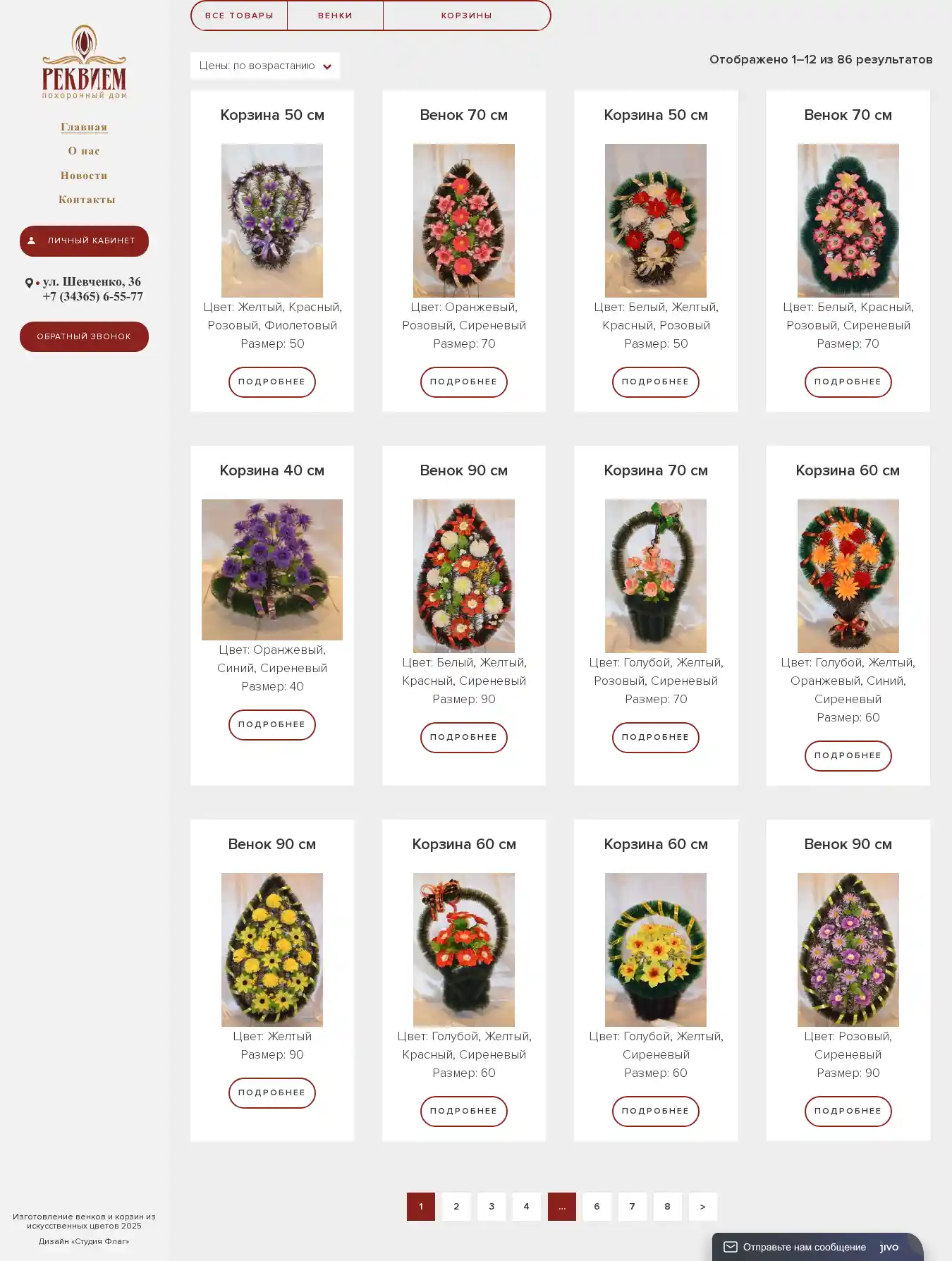Open the Цены: по возрастанию sort dropdown
Viewport: 952px width, 1261px height.
[x=265, y=66]
